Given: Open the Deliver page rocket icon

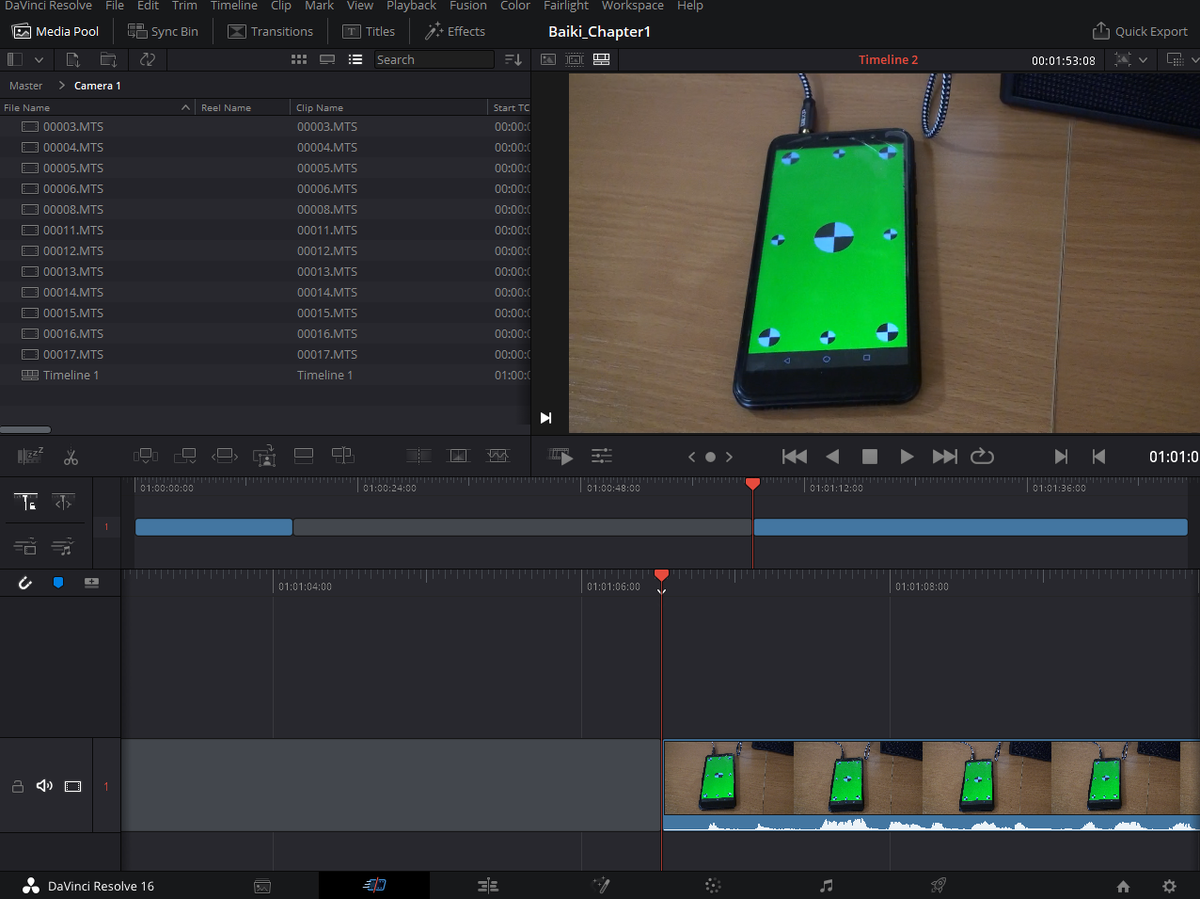Looking at the screenshot, I should (938, 886).
